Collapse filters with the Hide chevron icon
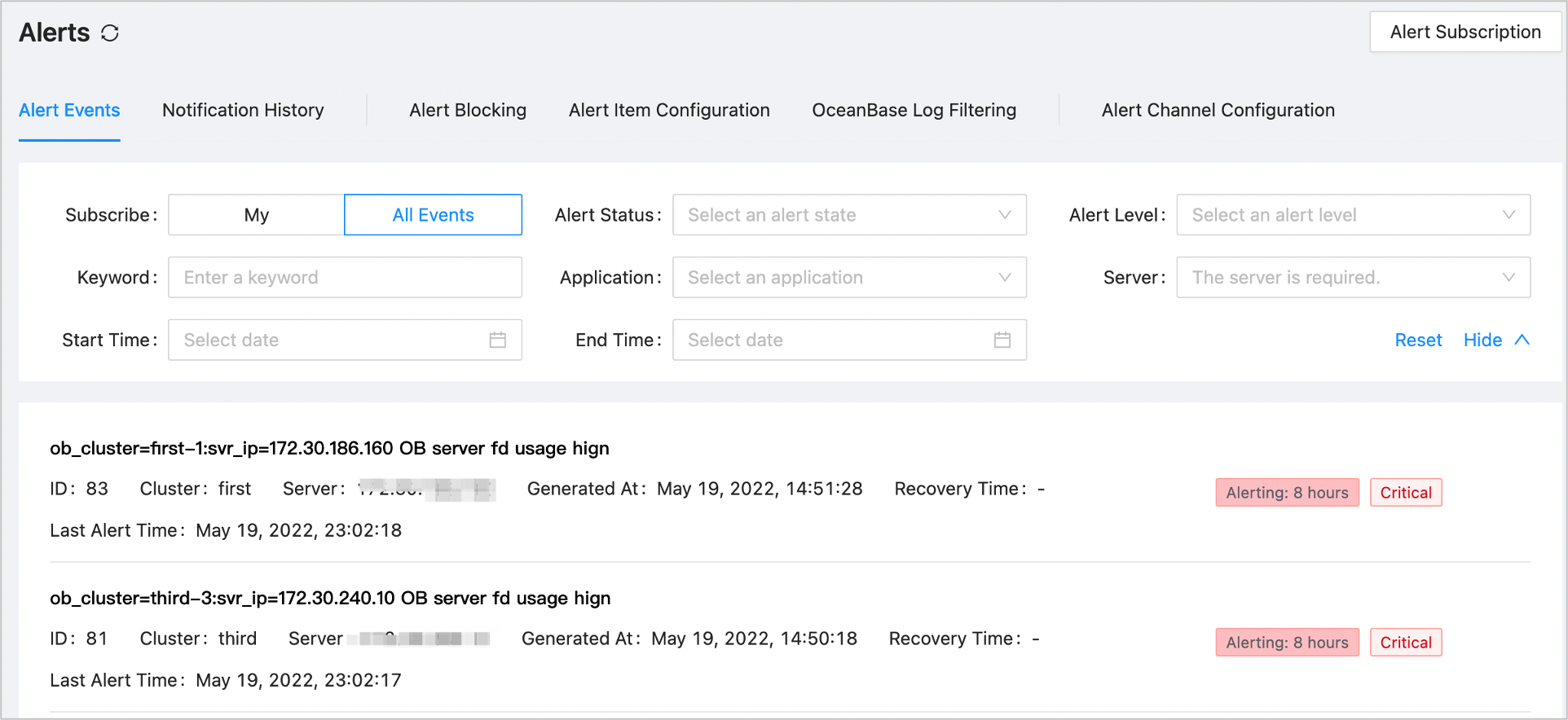This screenshot has height=720, width=1568. click(x=1522, y=340)
